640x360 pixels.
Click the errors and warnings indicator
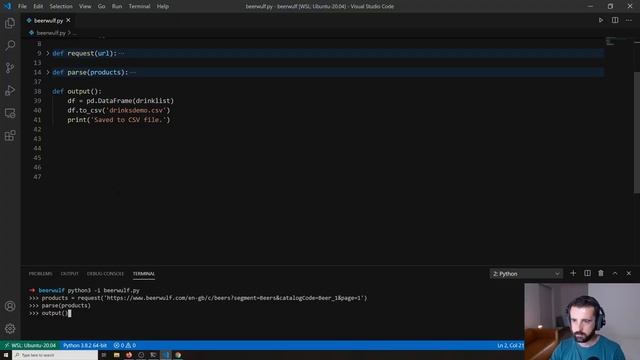click(x=124, y=345)
